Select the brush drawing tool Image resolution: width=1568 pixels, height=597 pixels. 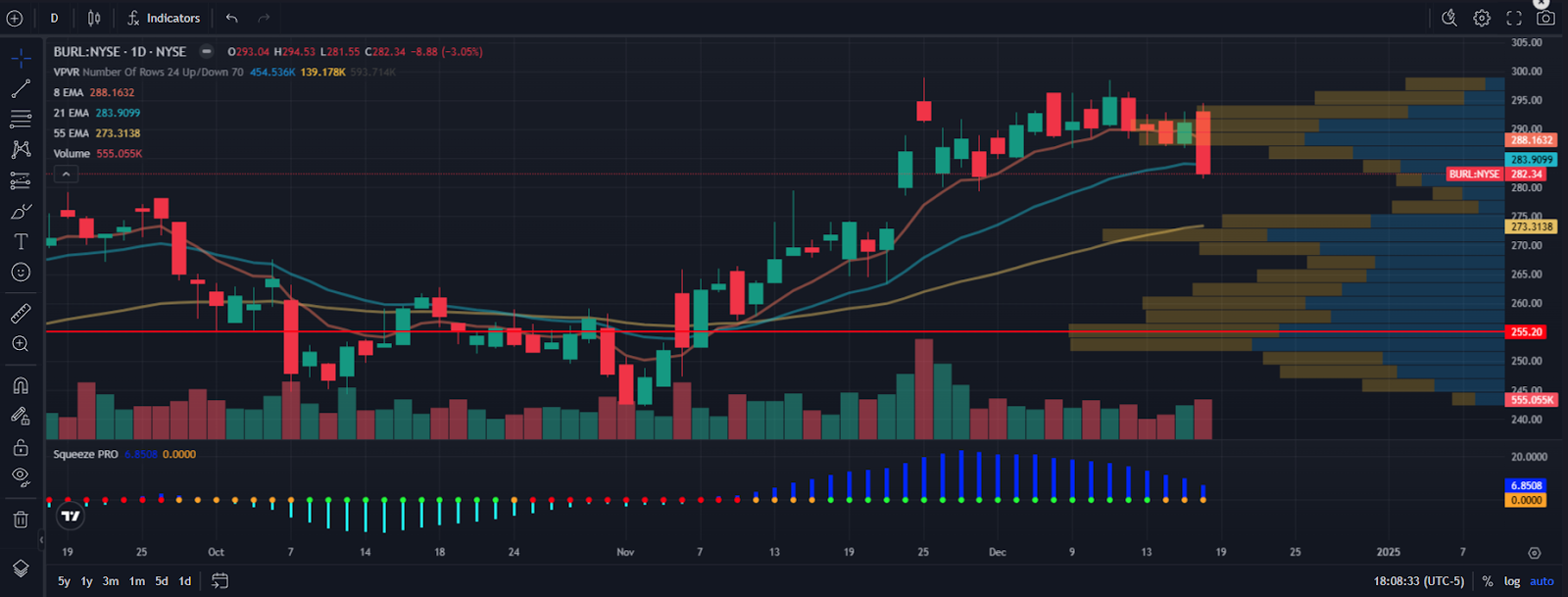[21, 211]
